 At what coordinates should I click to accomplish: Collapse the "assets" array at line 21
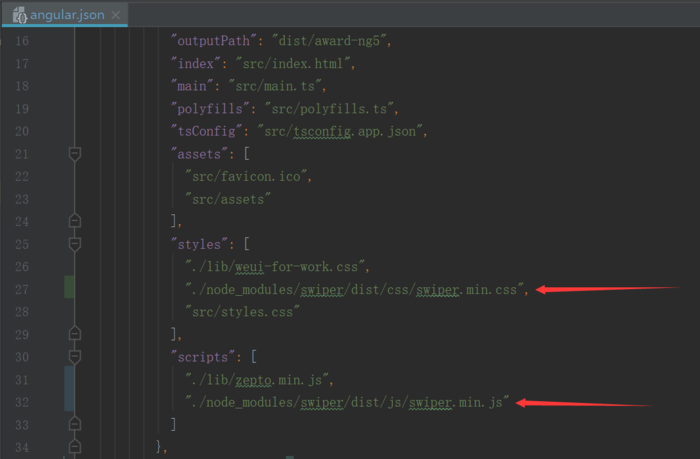coord(75,154)
